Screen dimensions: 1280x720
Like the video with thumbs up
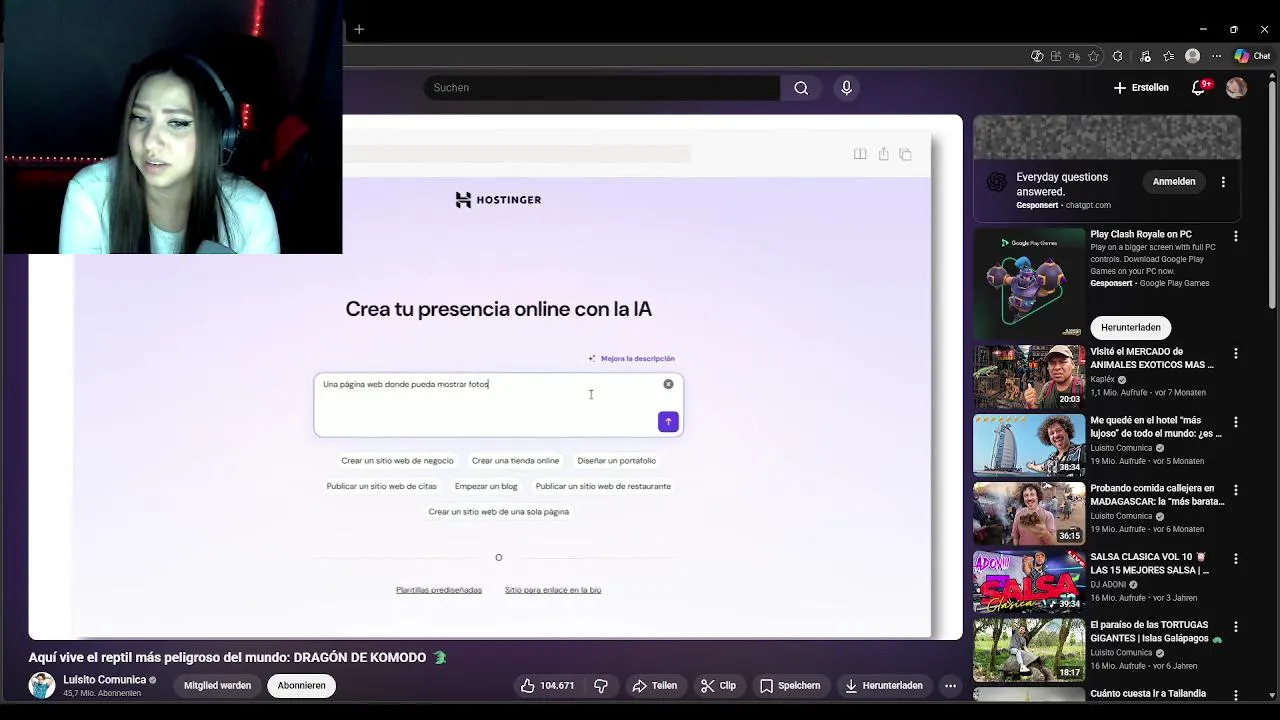pyautogui.click(x=546, y=686)
